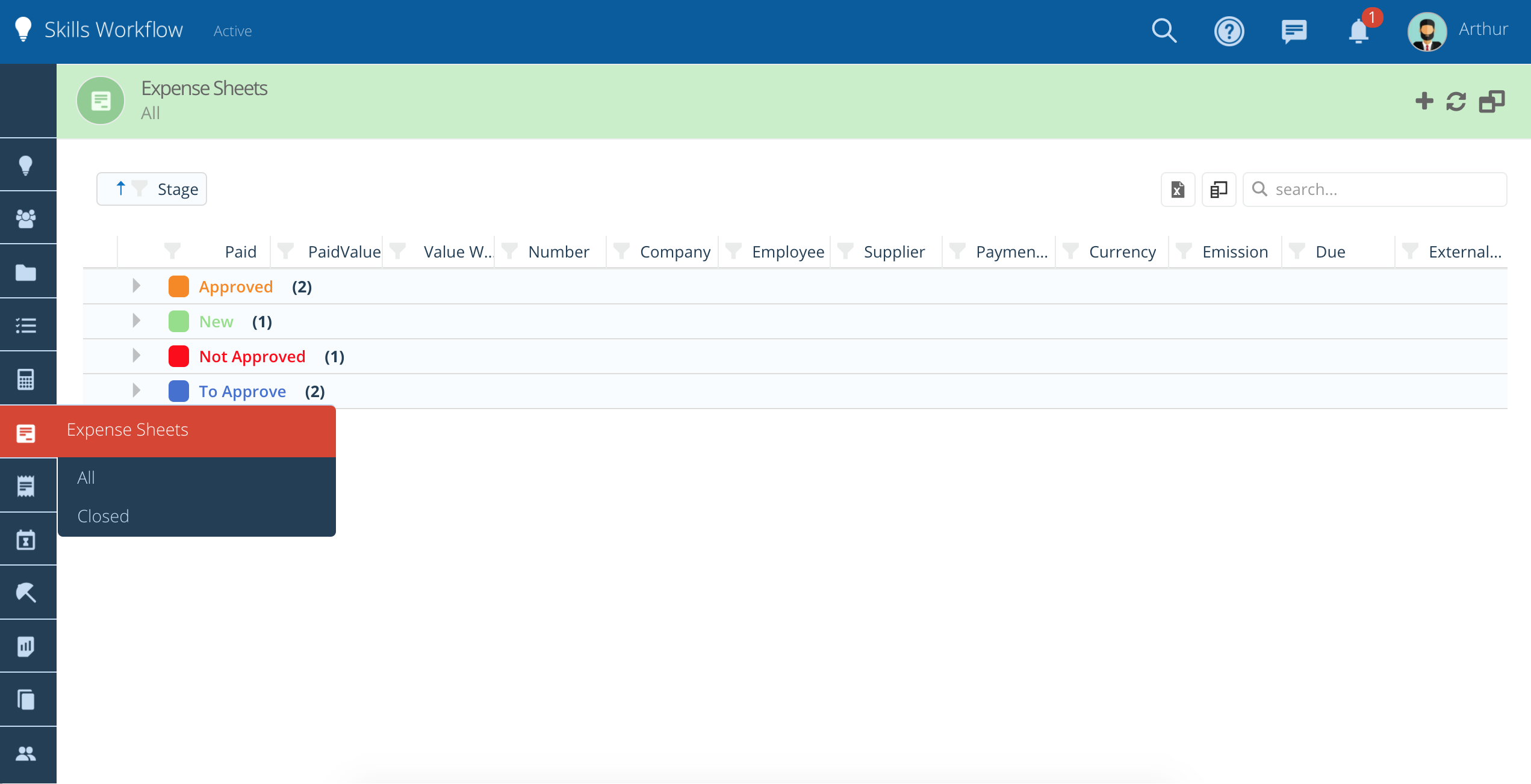Click the refresh icon in green header

click(x=1456, y=101)
